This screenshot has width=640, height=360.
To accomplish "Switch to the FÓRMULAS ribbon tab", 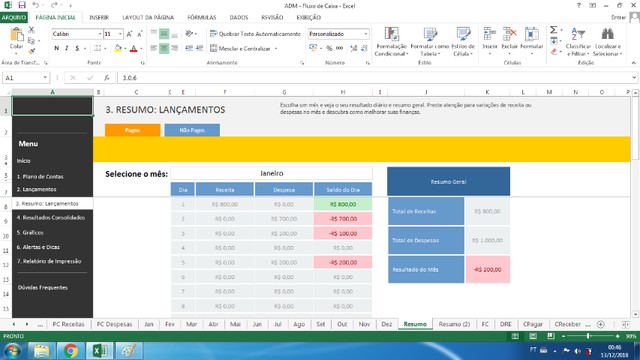I will [202, 17].
